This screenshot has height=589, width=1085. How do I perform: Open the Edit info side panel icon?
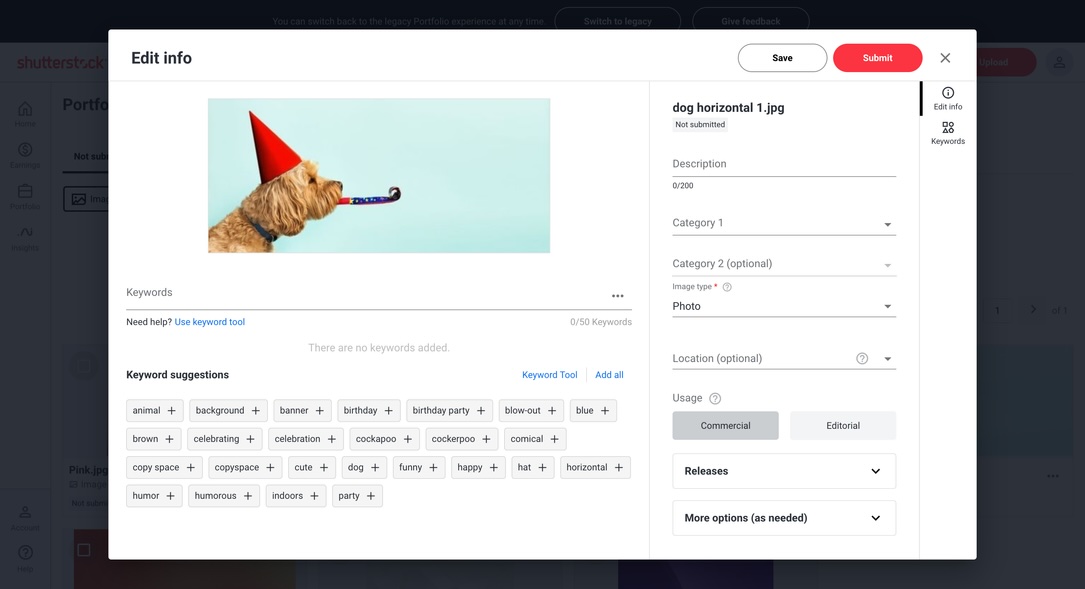point(947,98)
